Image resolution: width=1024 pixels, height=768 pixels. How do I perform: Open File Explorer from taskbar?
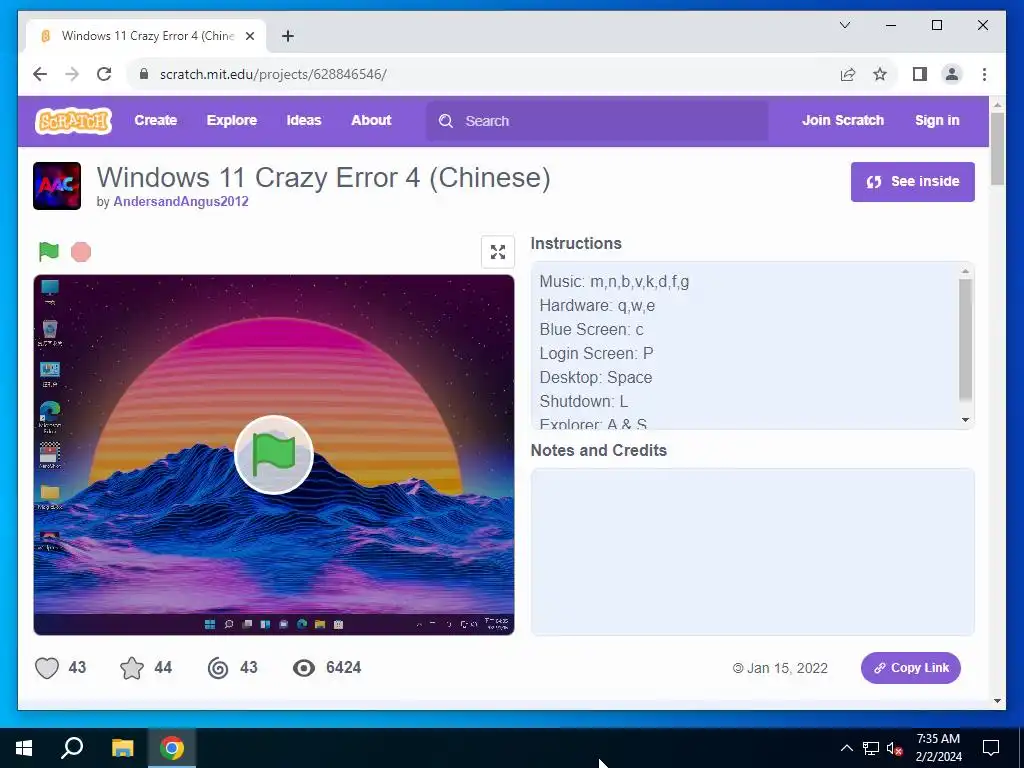point(122,748)
